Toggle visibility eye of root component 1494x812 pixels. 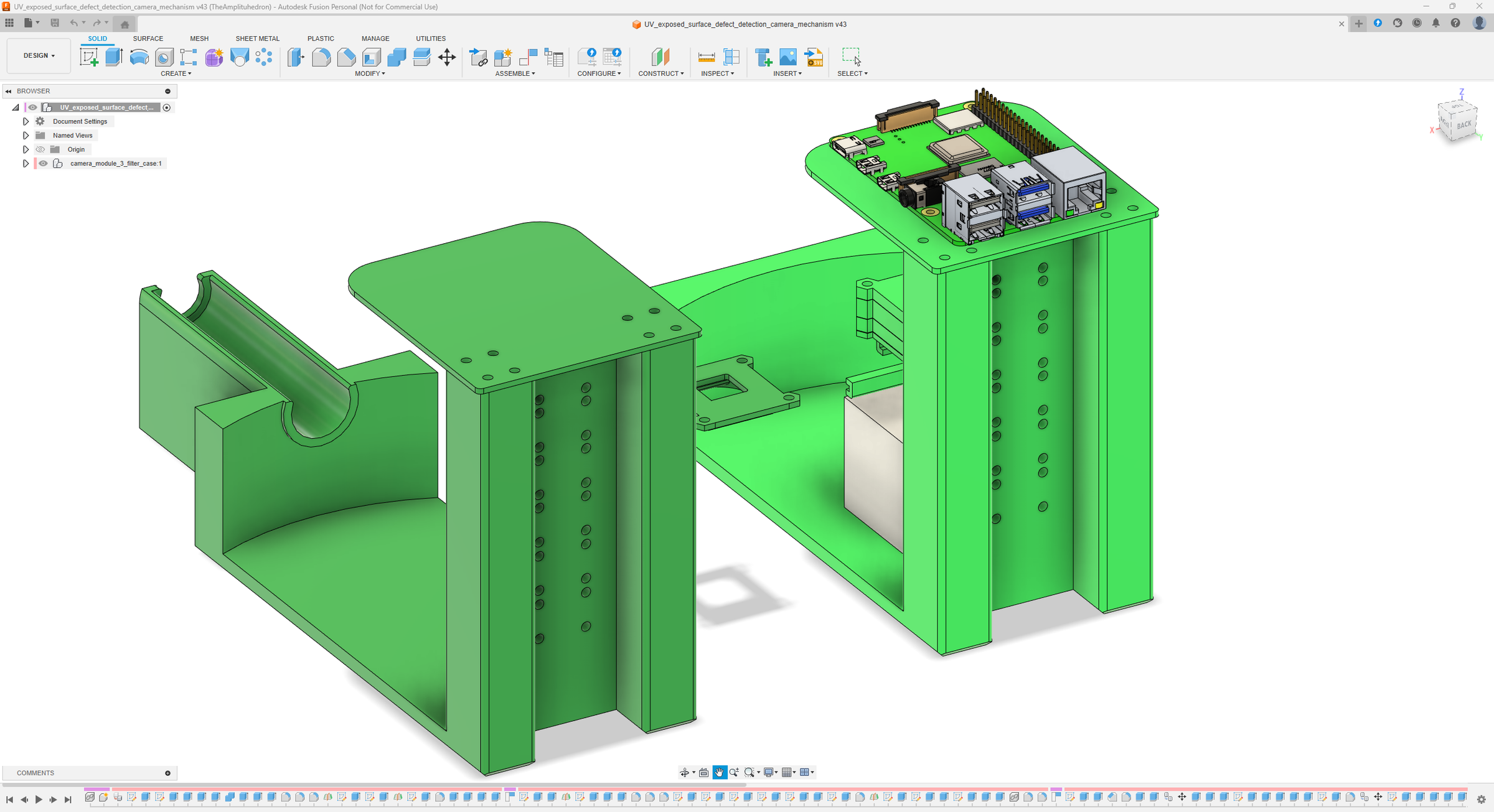32,108
